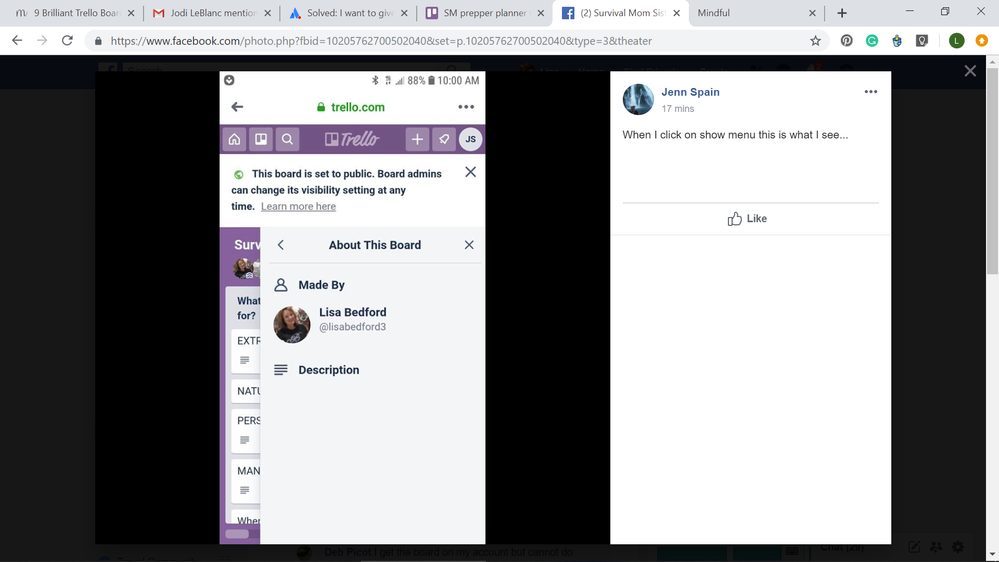Screen dimensions: 999x562
Task: Click the Made By heading
Action: (322, 285)
